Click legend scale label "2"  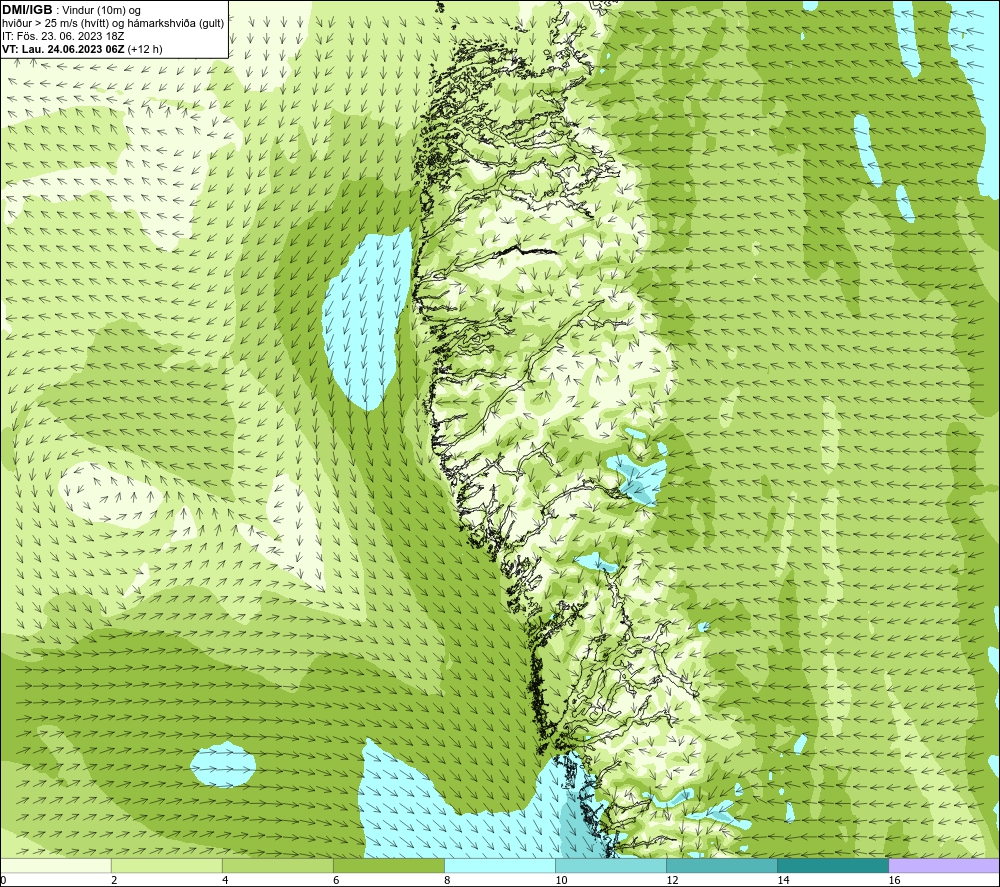click(x=114, y=880)
